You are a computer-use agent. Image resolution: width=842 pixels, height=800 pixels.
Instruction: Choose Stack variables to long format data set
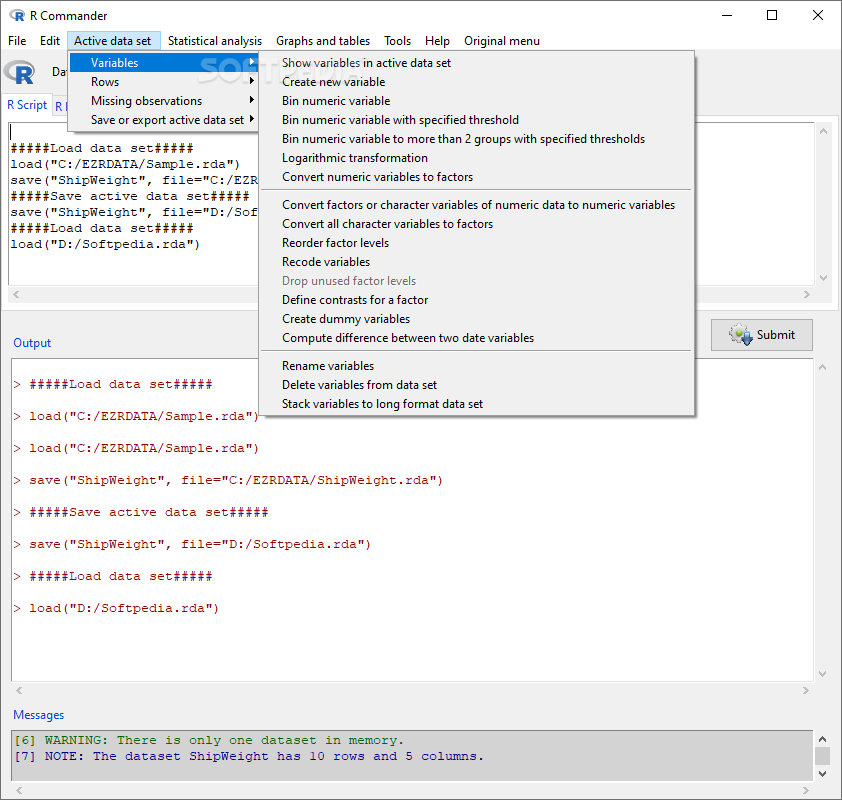point(477,404)
